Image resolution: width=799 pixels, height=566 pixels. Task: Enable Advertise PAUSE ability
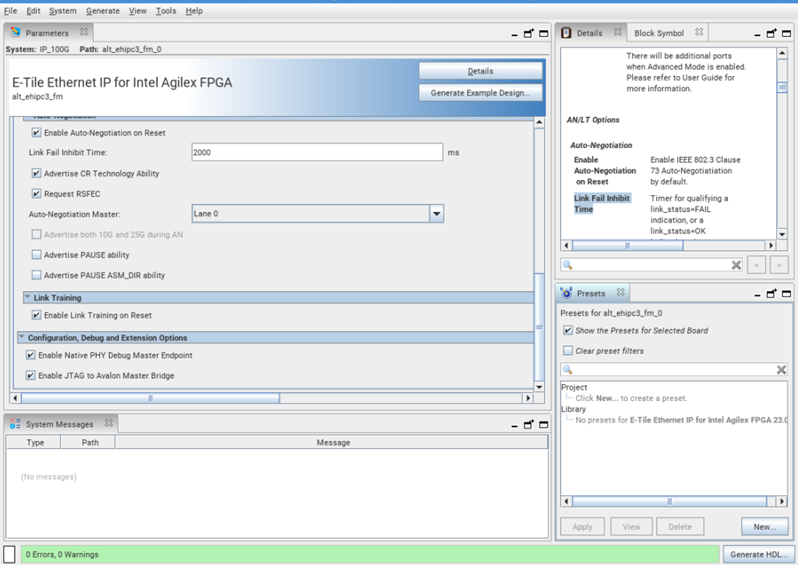click(36, 254)
